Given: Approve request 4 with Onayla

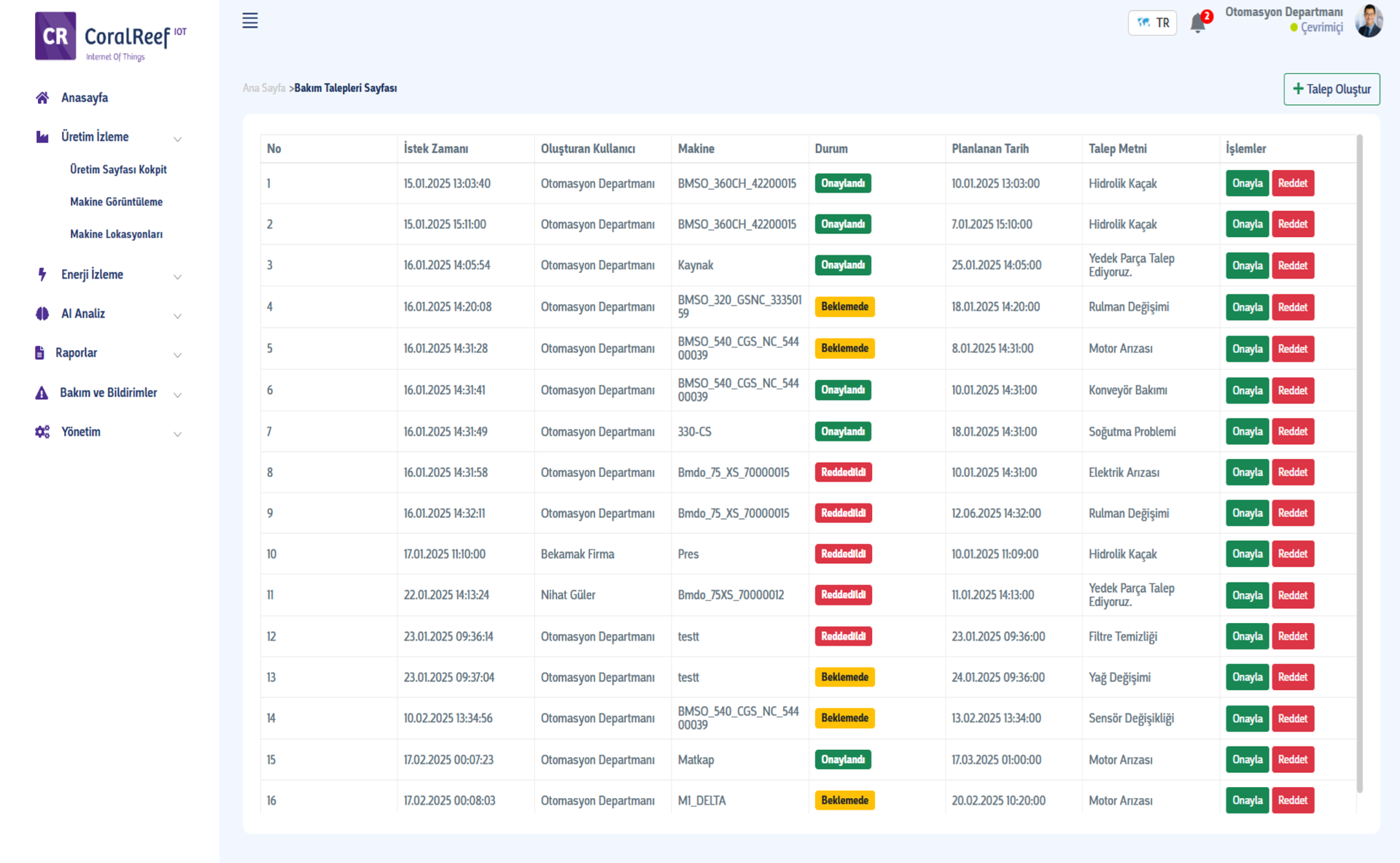Looking at the screenshot, I should [x=1247, y=307].
